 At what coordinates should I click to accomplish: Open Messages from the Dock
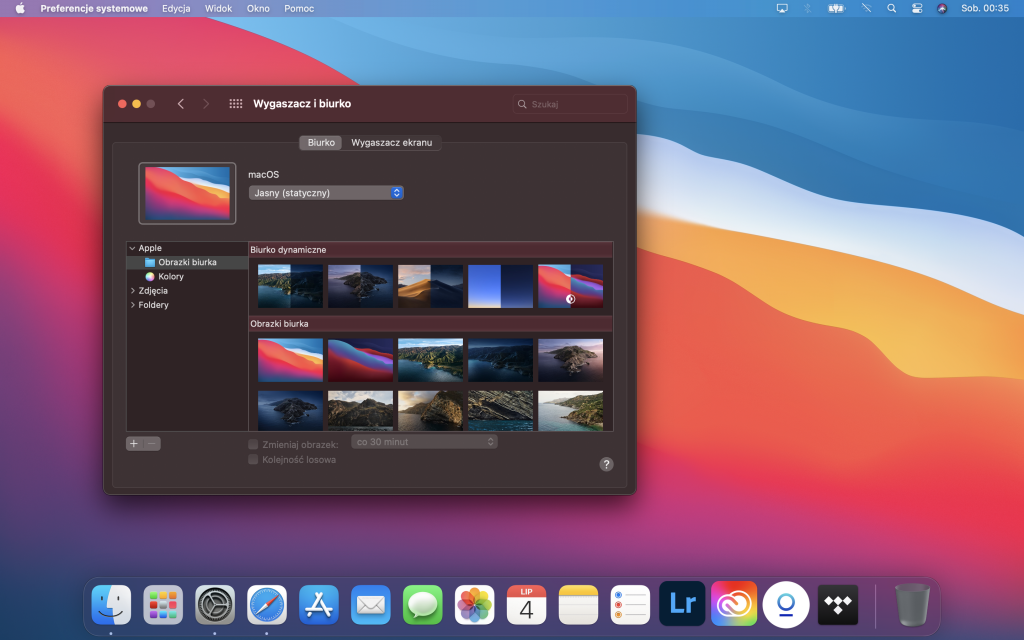[422, 604]
